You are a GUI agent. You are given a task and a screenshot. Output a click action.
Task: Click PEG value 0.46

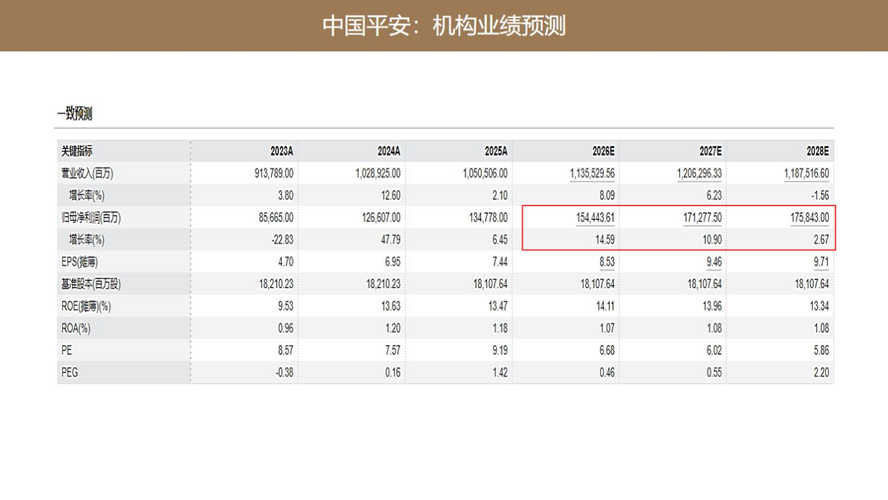(607, 372)
